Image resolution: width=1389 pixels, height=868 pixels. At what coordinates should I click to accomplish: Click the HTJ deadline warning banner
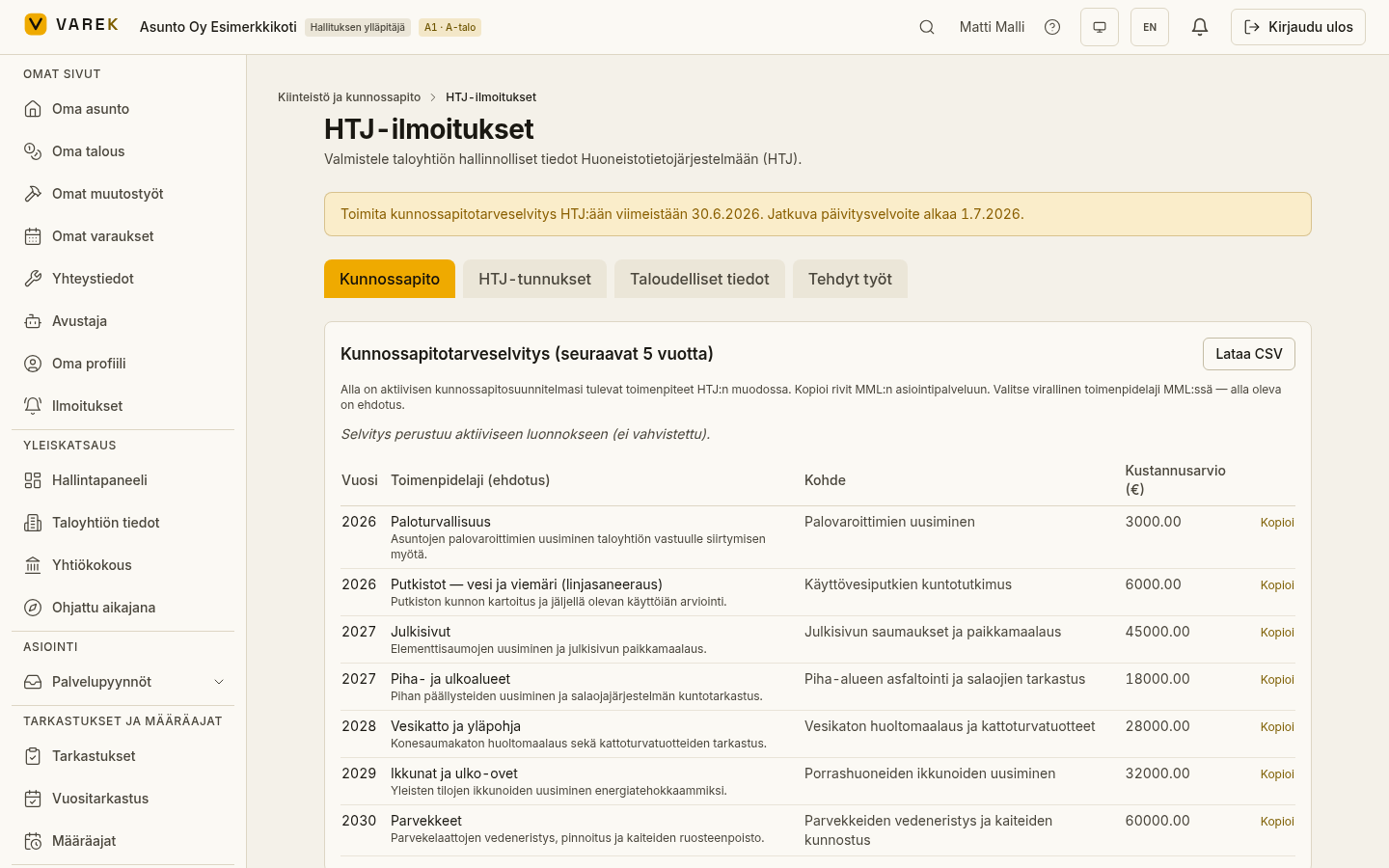pos(818,214)
